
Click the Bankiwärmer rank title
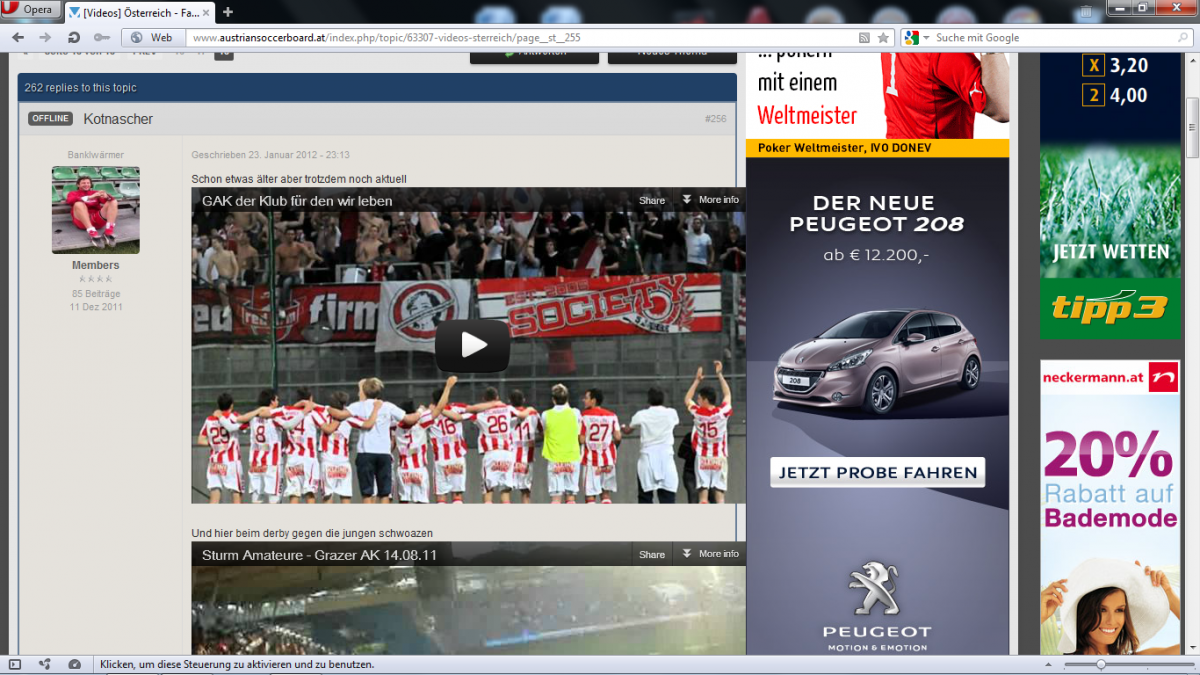pos(95,155)
